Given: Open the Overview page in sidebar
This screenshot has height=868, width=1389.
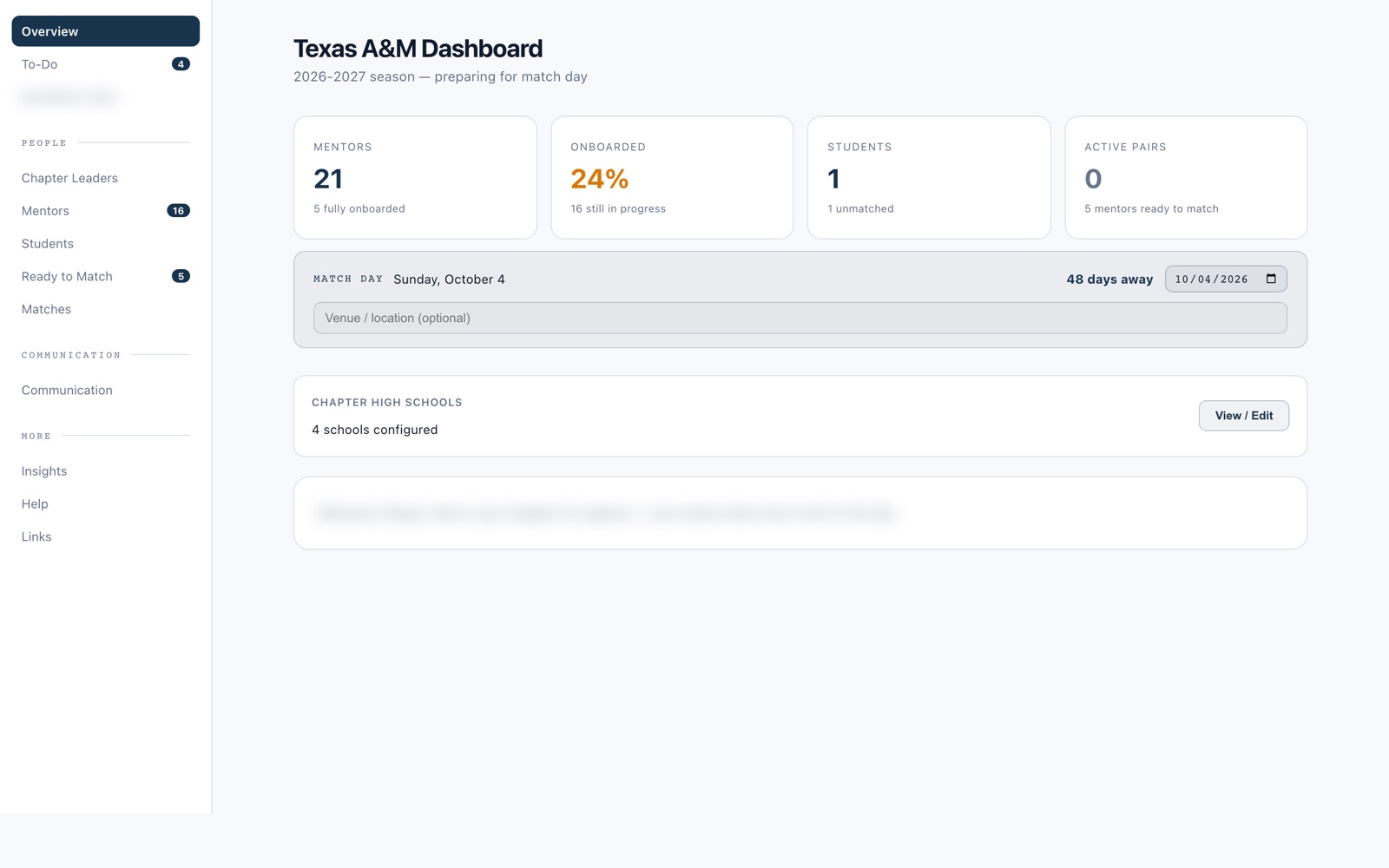Looking at the screenshot, I should pos(106,31).
